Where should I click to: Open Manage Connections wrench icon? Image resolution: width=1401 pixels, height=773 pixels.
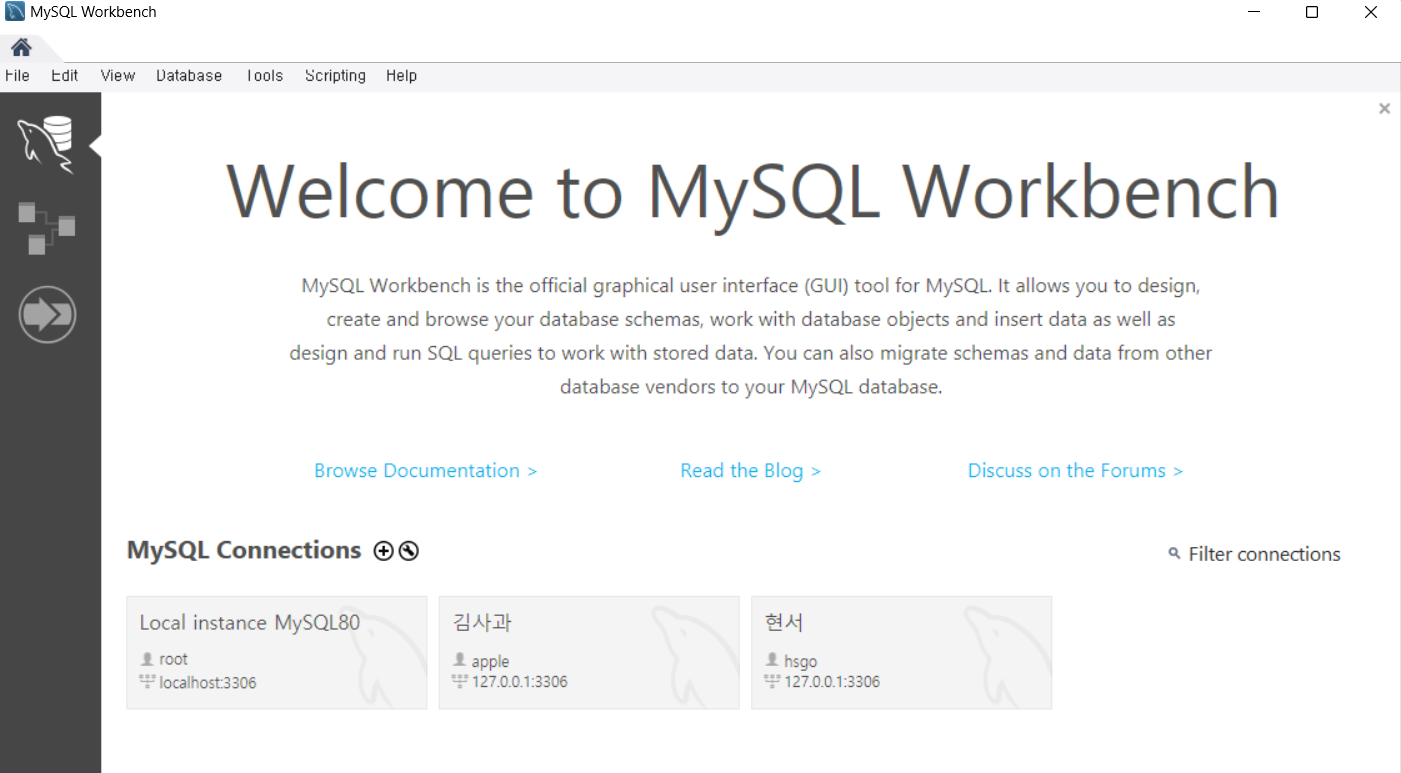pos(408,551)
